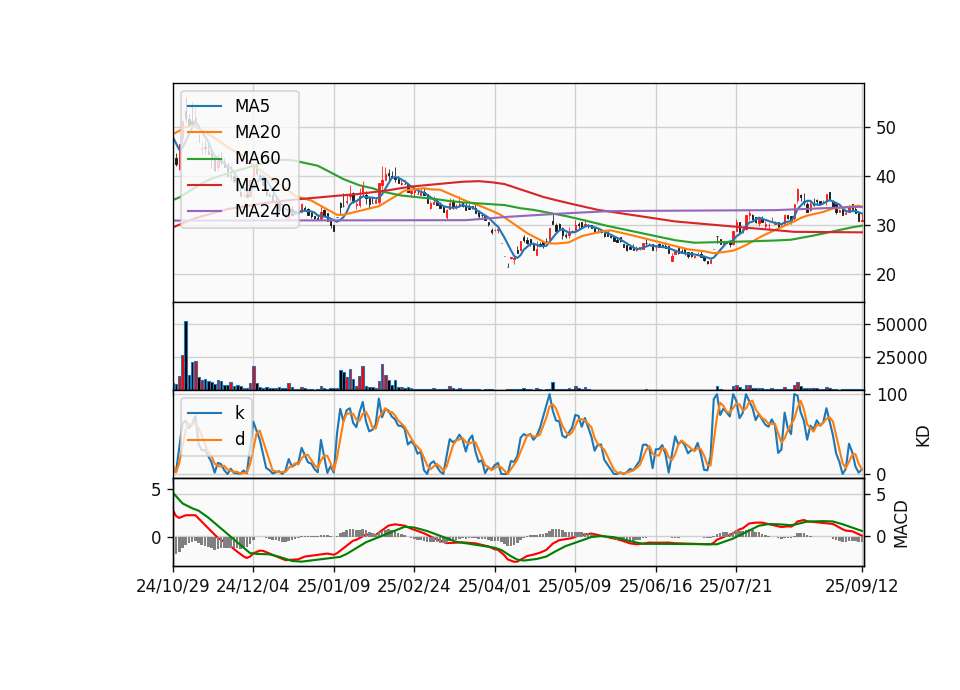Click the orange MA20 legend line sample
Viewport: 960px width, 690px height.
(204, 133)
